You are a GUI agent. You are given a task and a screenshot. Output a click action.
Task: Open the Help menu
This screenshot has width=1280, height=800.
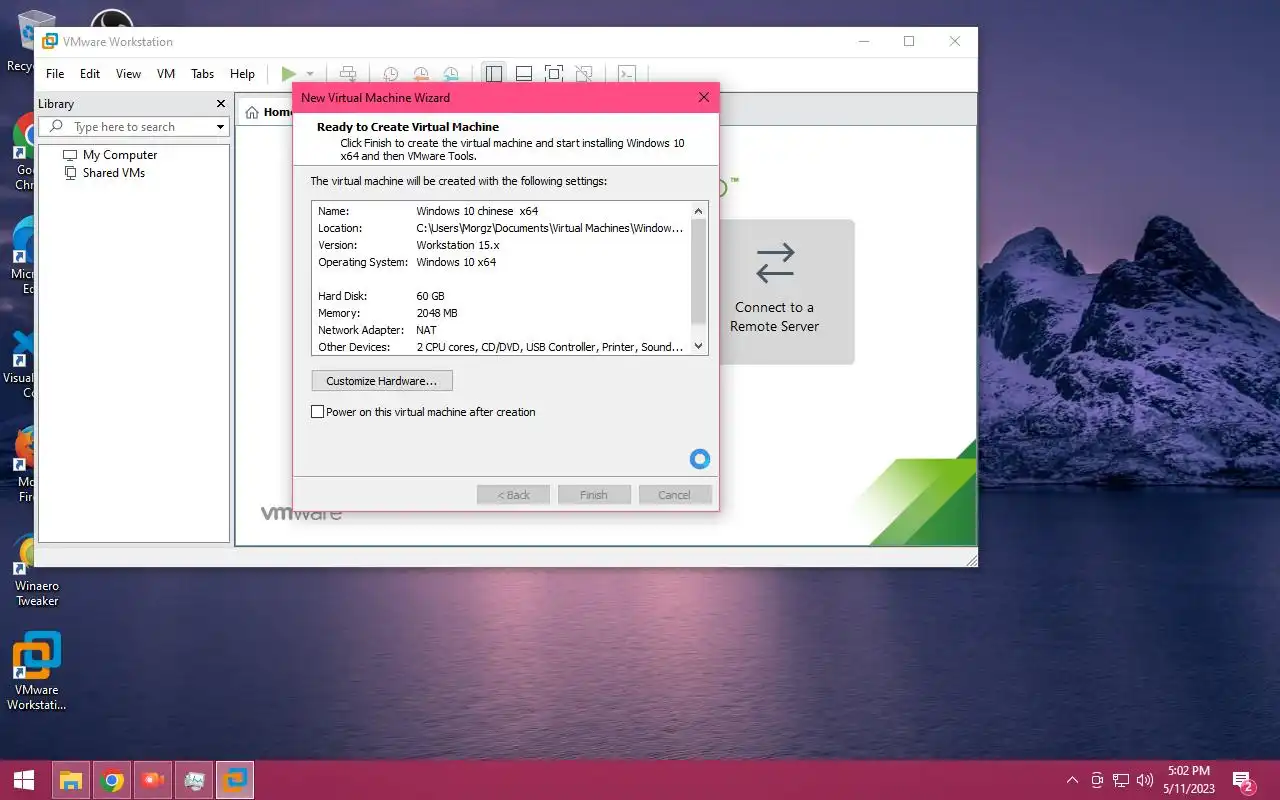tap(242, 74)
